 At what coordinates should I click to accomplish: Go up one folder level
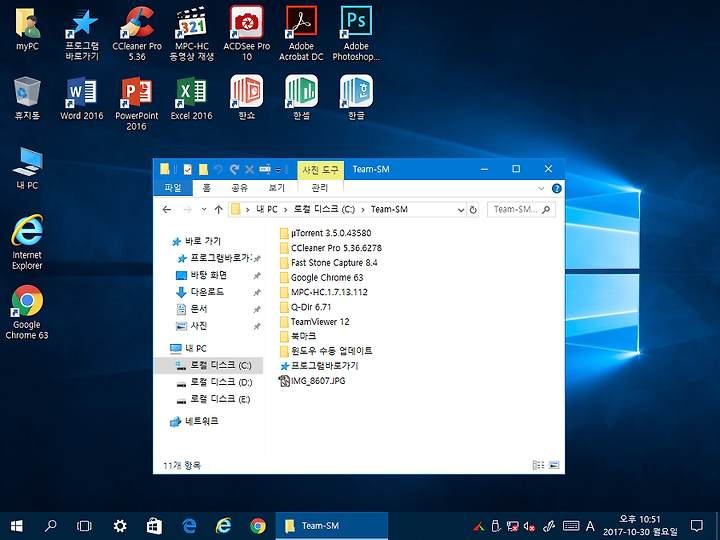point(219,210)
